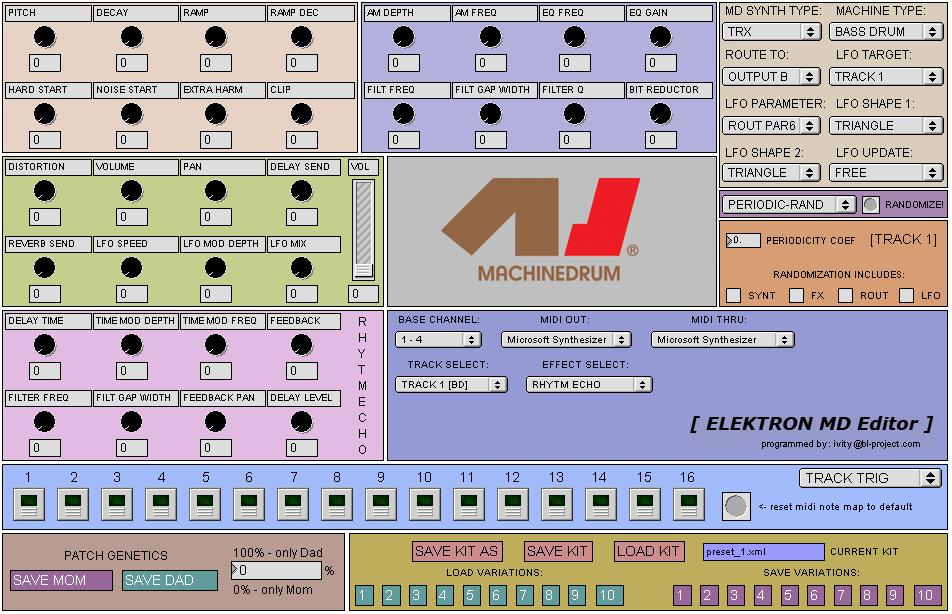
Task: Click the REVERB SEND knob
Action: 44,267
